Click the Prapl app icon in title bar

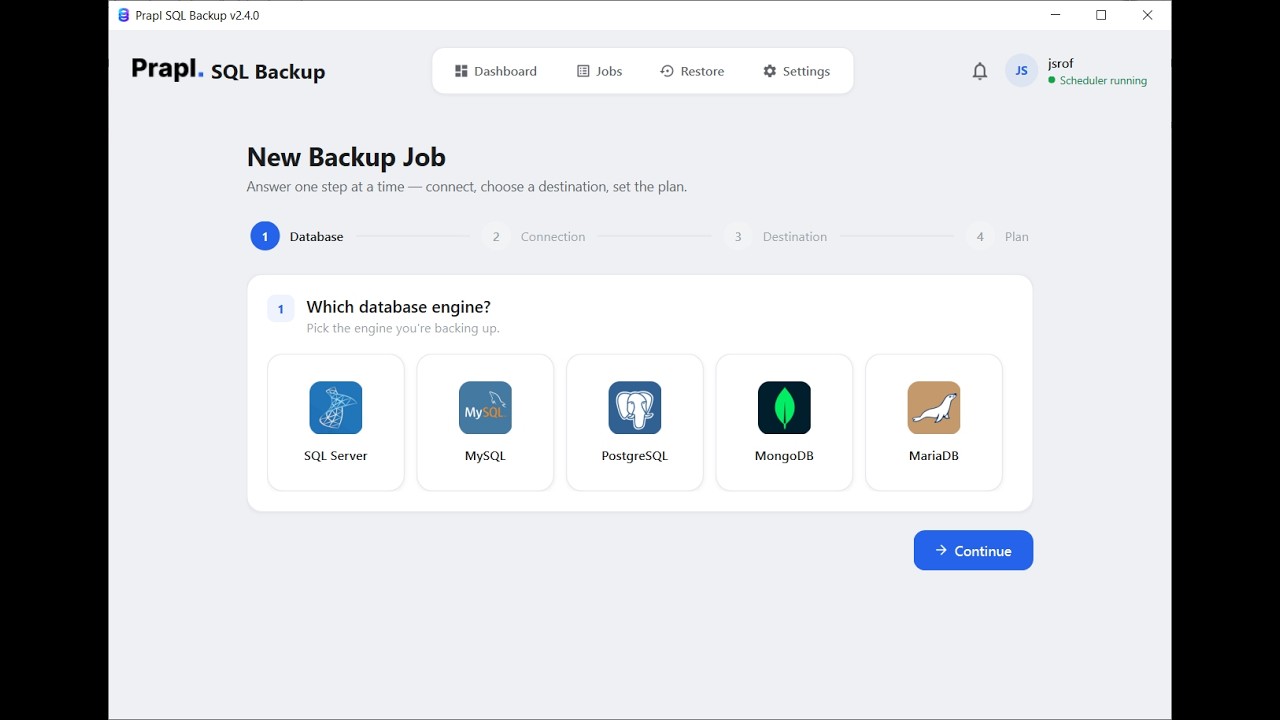click(124, 15)
